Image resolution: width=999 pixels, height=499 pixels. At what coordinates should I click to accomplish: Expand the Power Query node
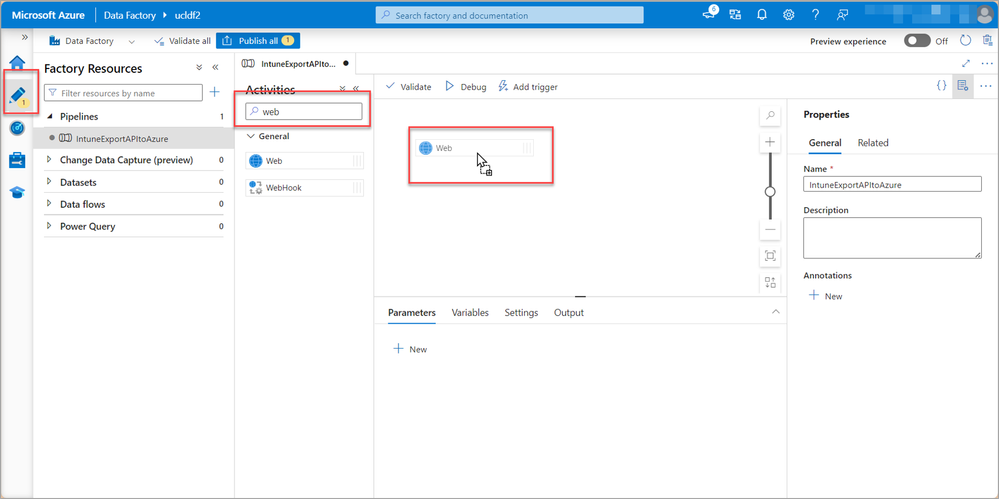50,226
